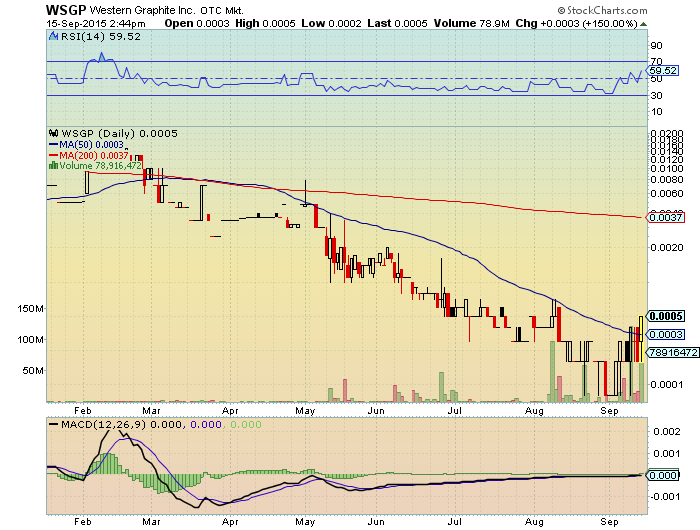Click the Volume 78.9M quote value

(471, 23)
